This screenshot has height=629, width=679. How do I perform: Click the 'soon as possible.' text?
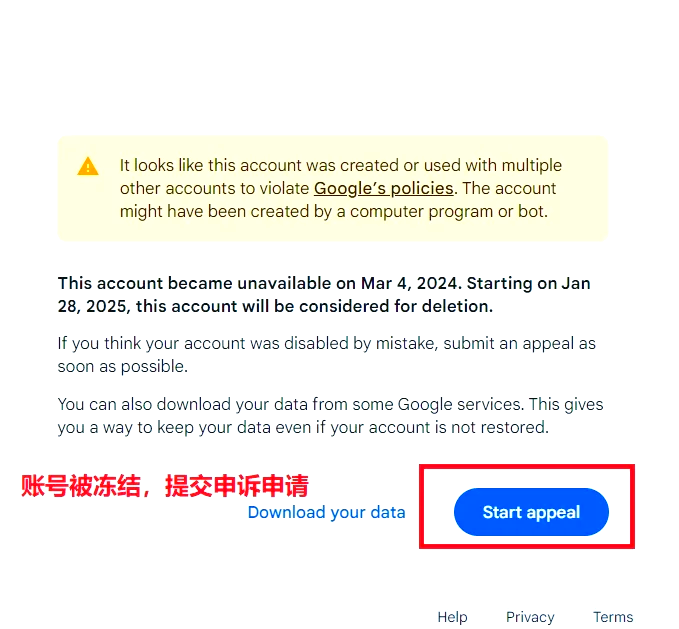click(123, 367)
